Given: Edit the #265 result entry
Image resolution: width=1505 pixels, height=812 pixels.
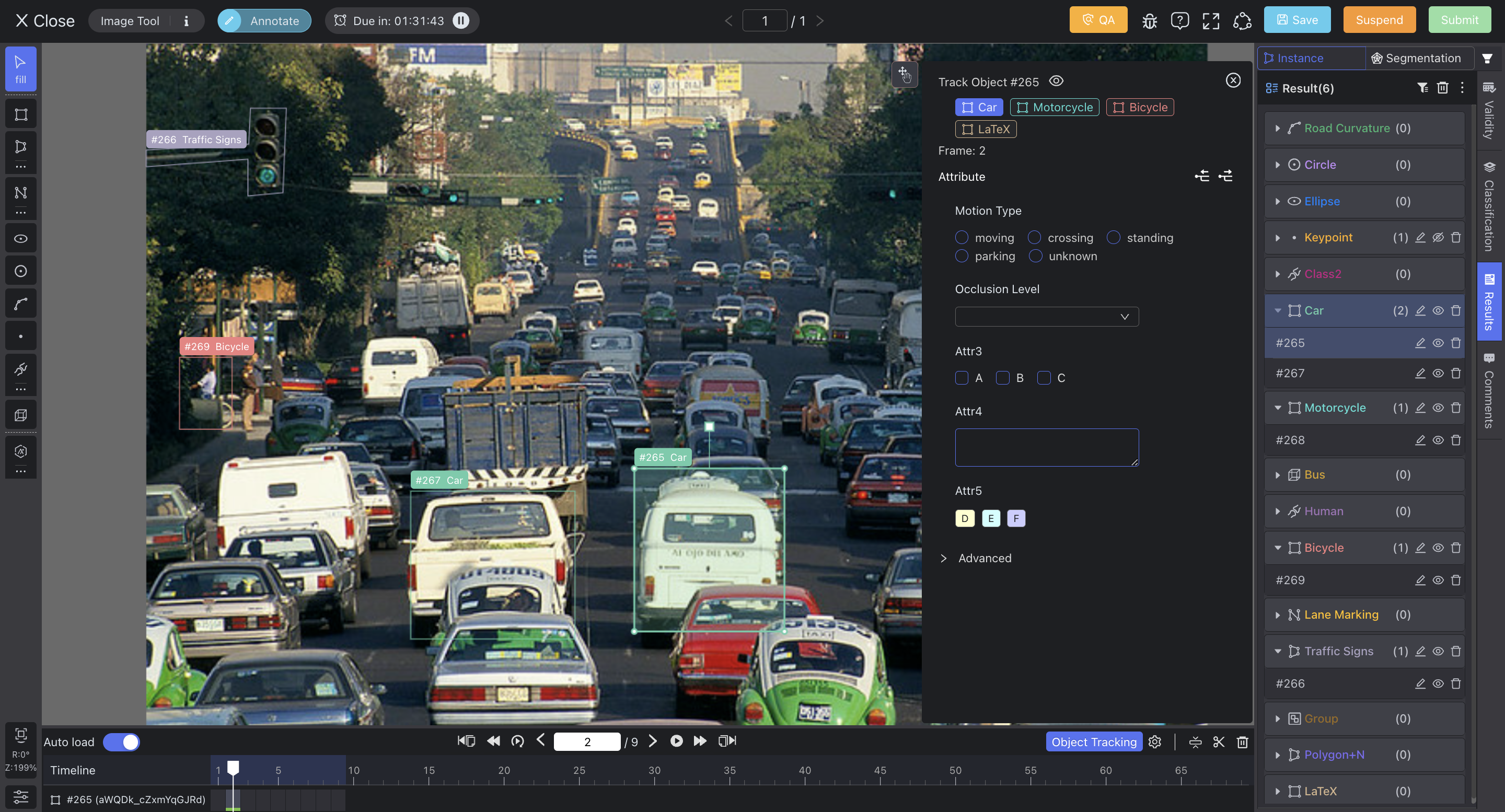Looking at the screenshot, I should point(1420,343).
